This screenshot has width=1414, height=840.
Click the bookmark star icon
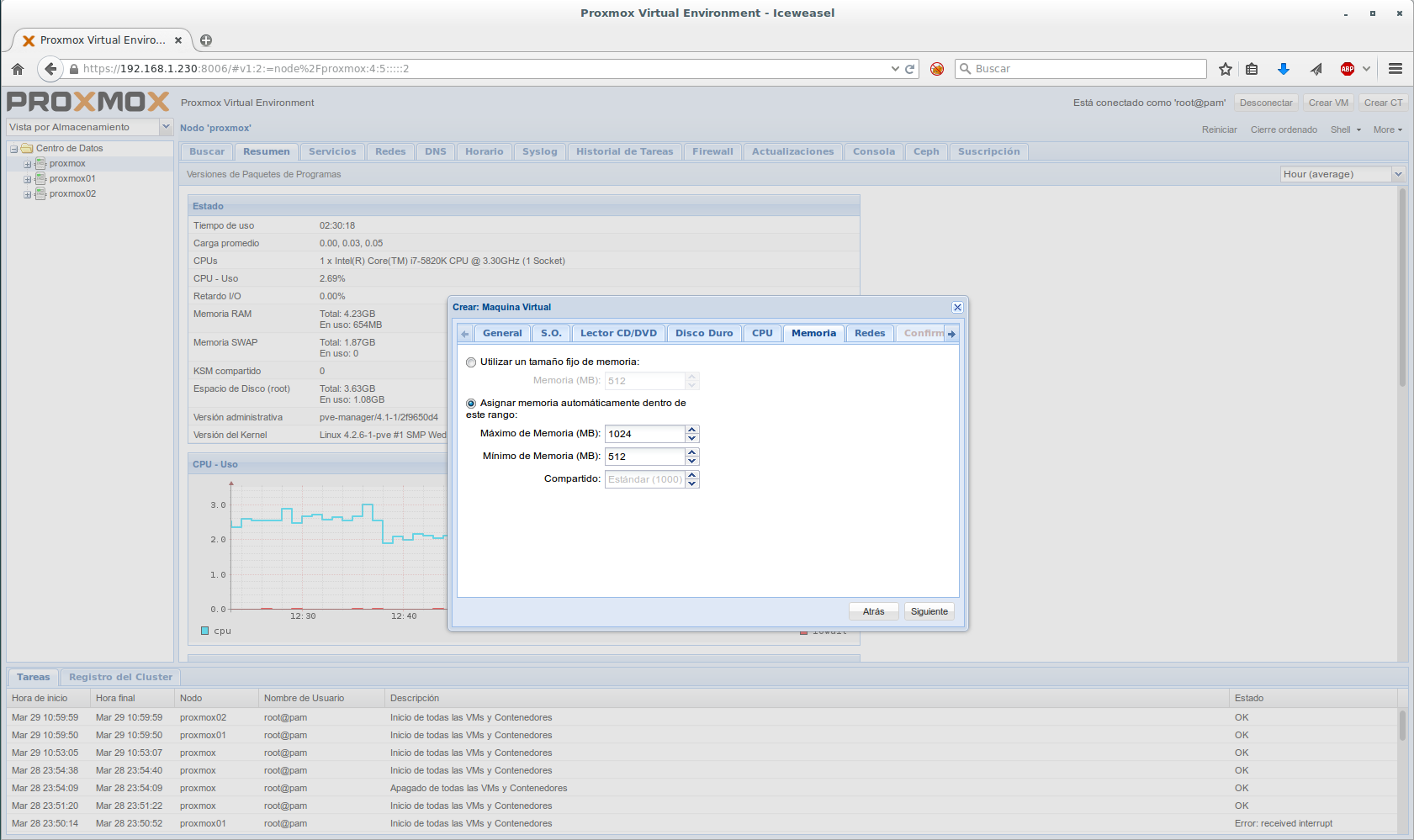point(1226,69)
